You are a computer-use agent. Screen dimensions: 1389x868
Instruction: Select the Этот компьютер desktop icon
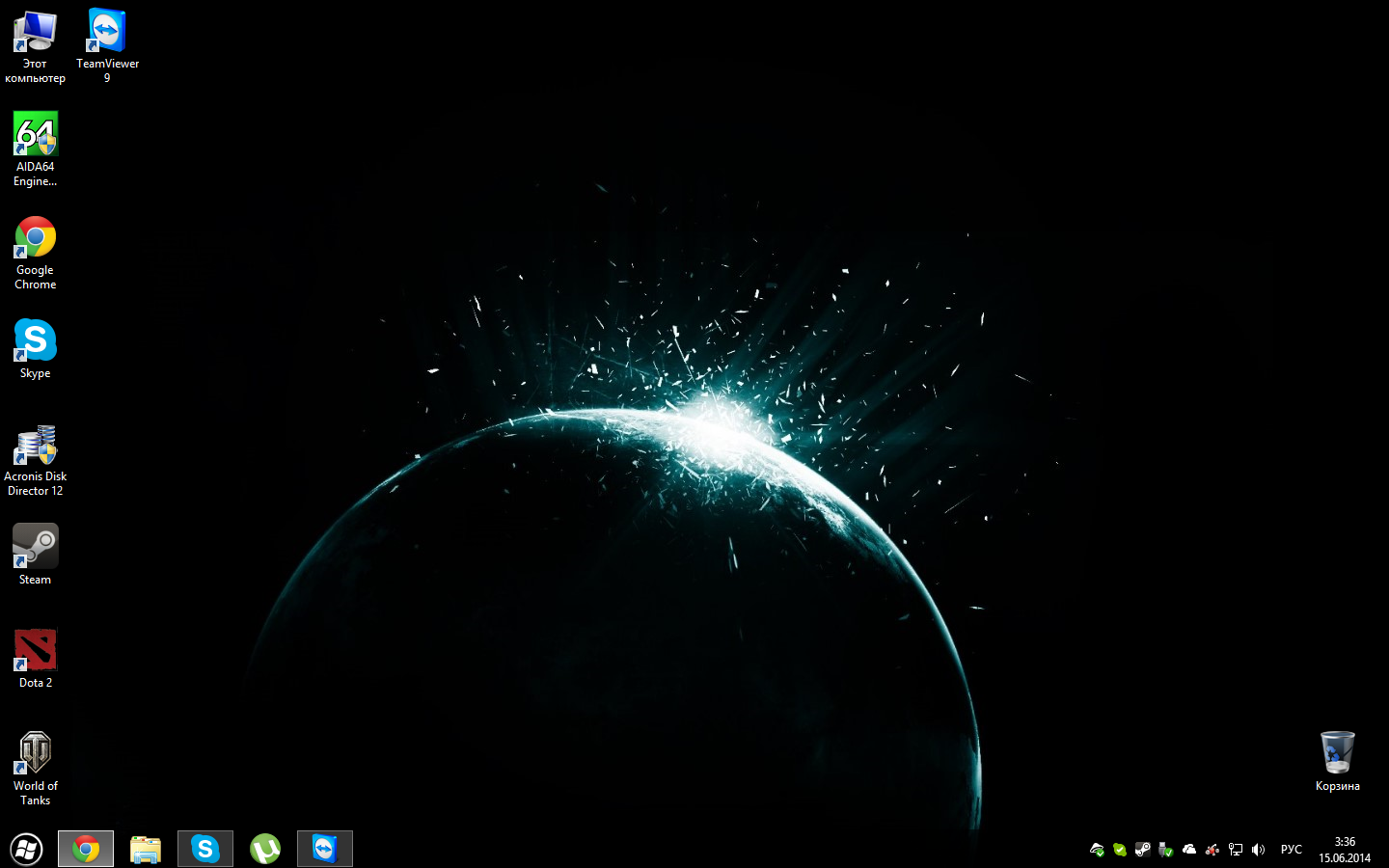pos(35,46)
